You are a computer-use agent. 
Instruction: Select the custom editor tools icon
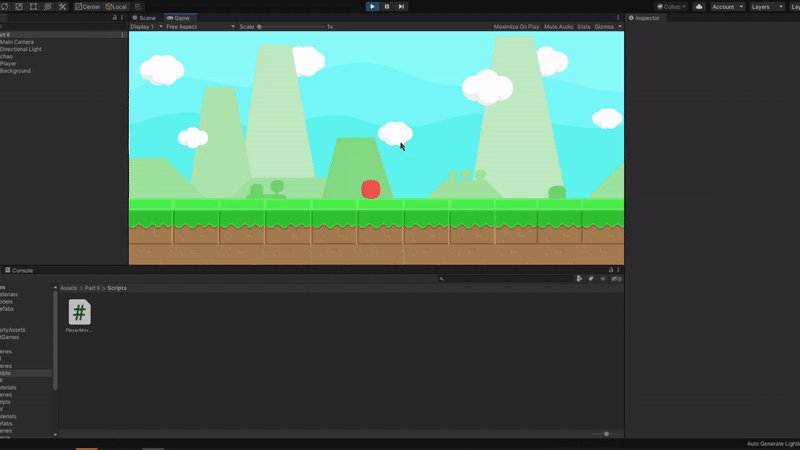pyautogui.click(x=62, y=6)
